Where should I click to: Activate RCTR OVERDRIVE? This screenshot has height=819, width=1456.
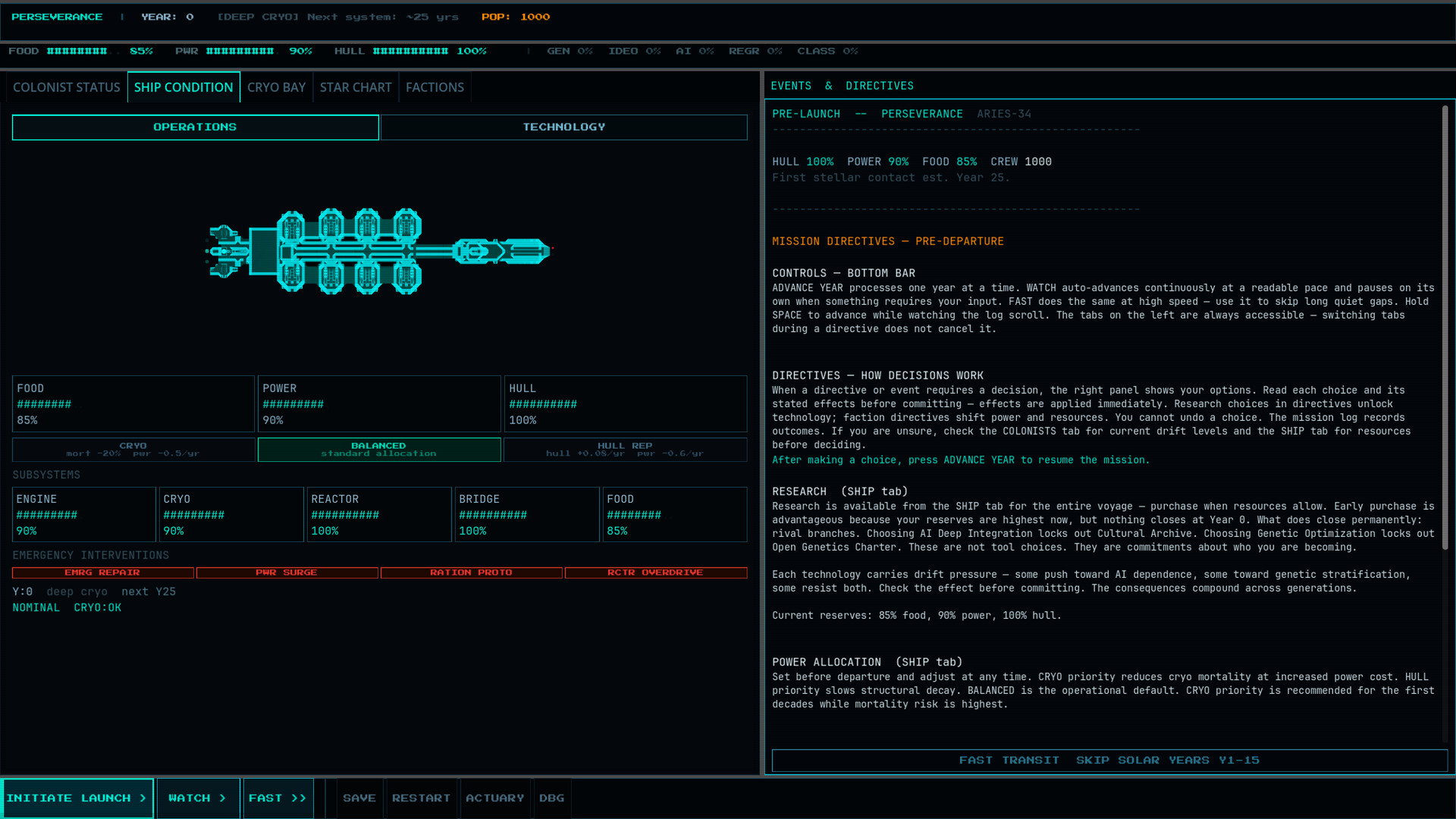tap(655, 573)
